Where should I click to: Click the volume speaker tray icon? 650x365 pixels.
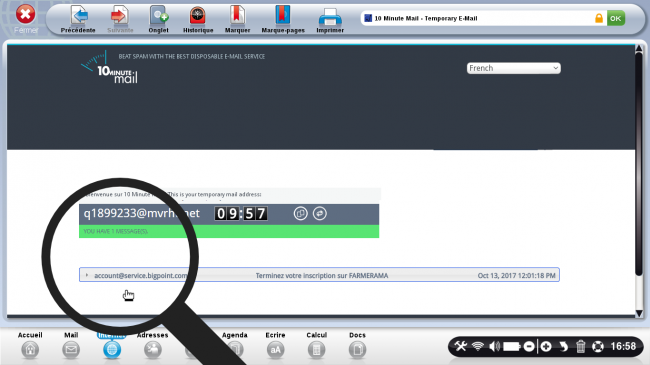coord(495,346)
